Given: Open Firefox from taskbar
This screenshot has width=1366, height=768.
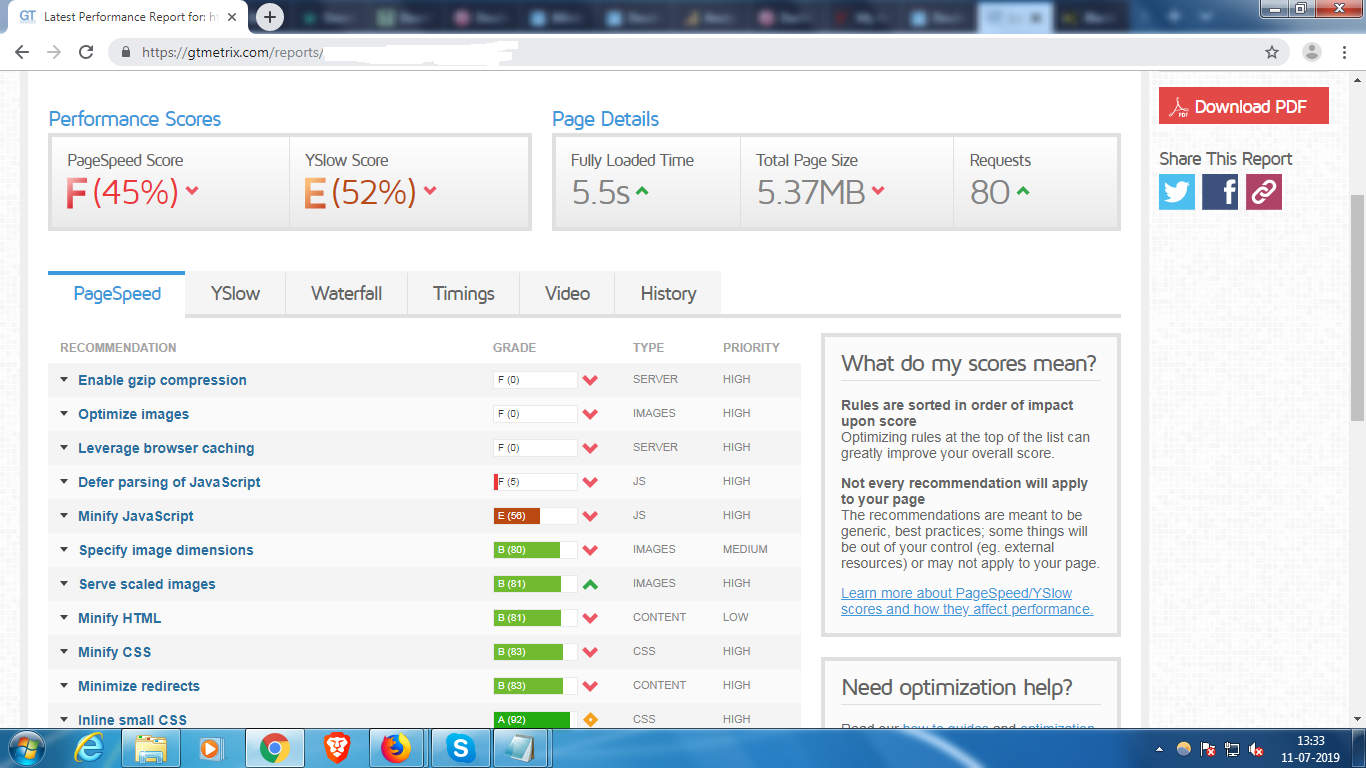Looking at the screenshot, I should click(397, 748).
